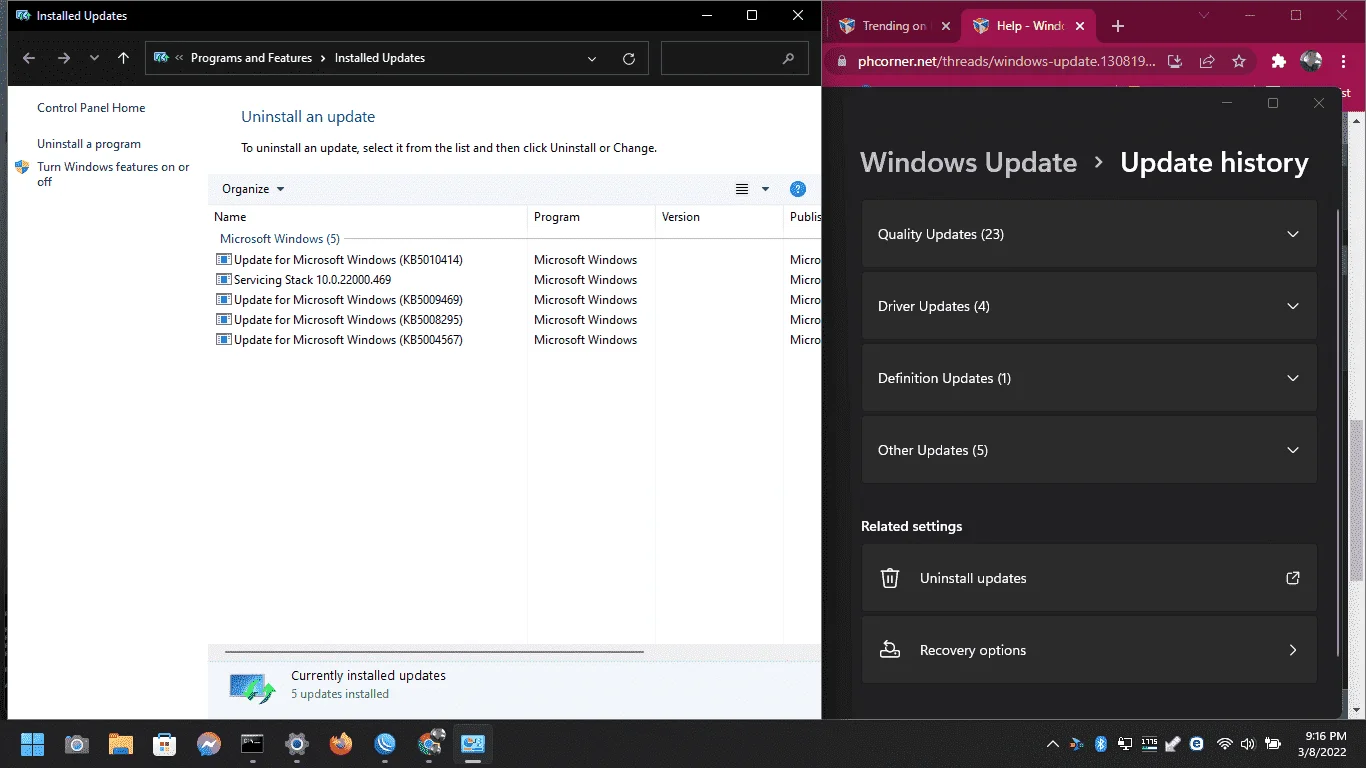
Task: Change view using the view icon
Action: pyautogui.click(x=742, y=189)
